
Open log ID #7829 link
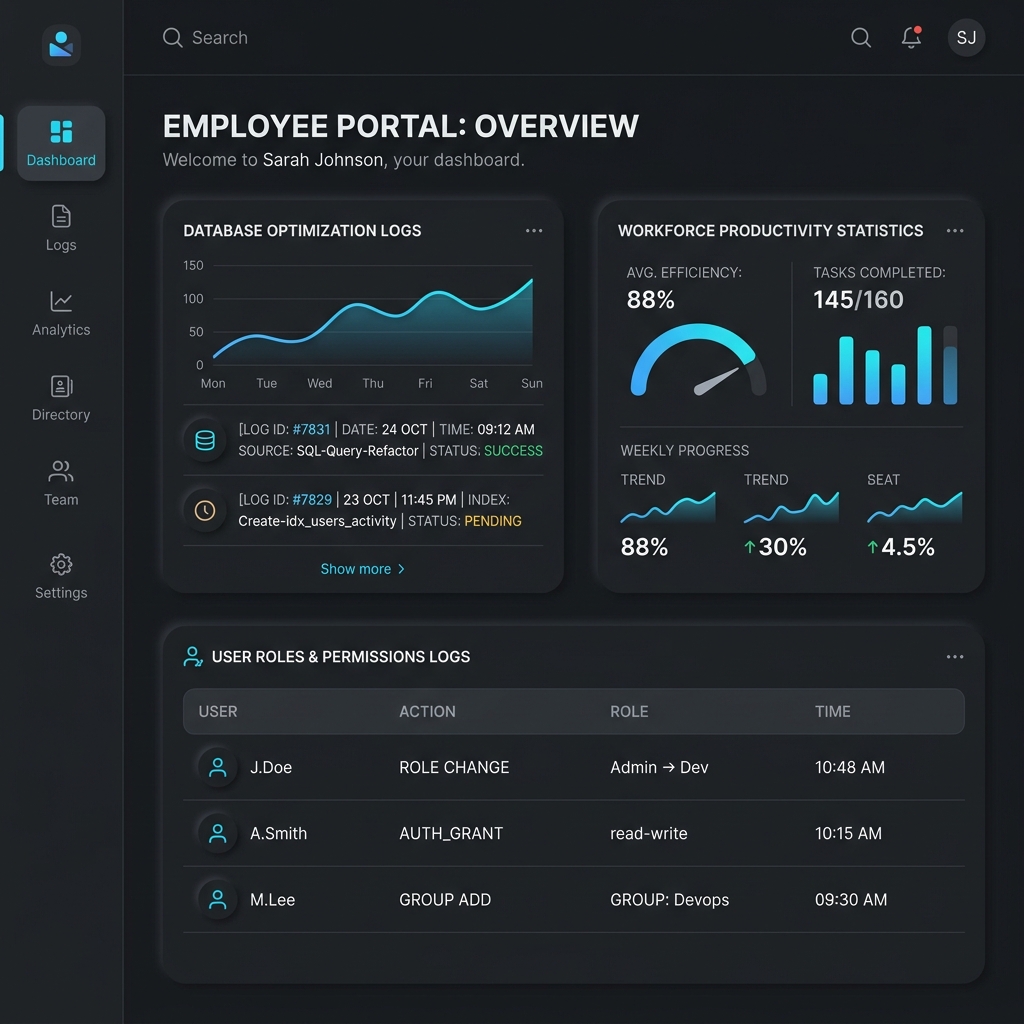[312, 500]
